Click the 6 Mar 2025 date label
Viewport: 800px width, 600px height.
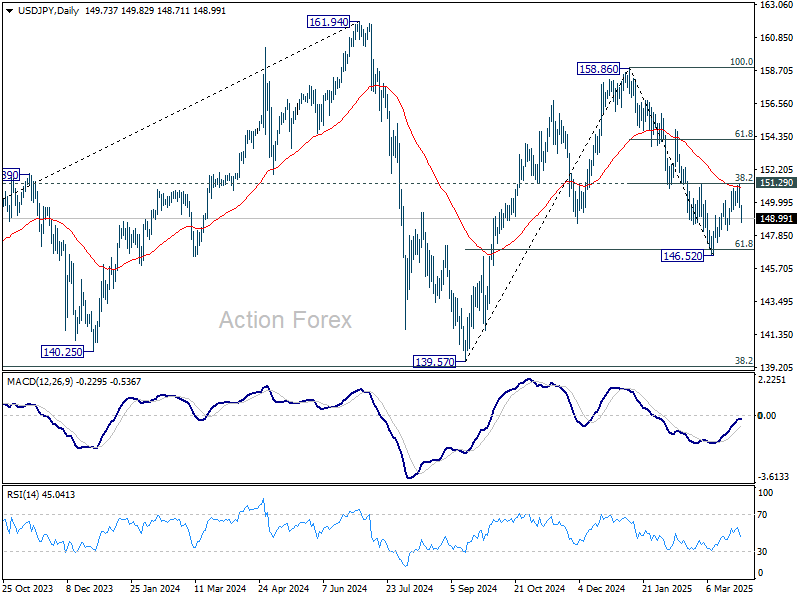730,588
